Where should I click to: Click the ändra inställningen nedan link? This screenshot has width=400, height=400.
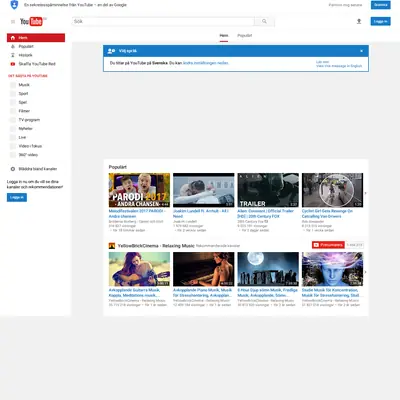tap(206, 63)
